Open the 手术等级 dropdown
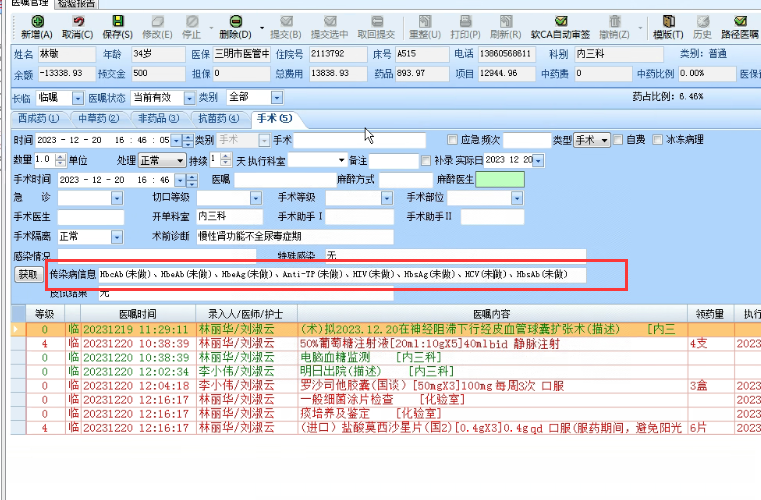The image size is (761, 500). 387,198
